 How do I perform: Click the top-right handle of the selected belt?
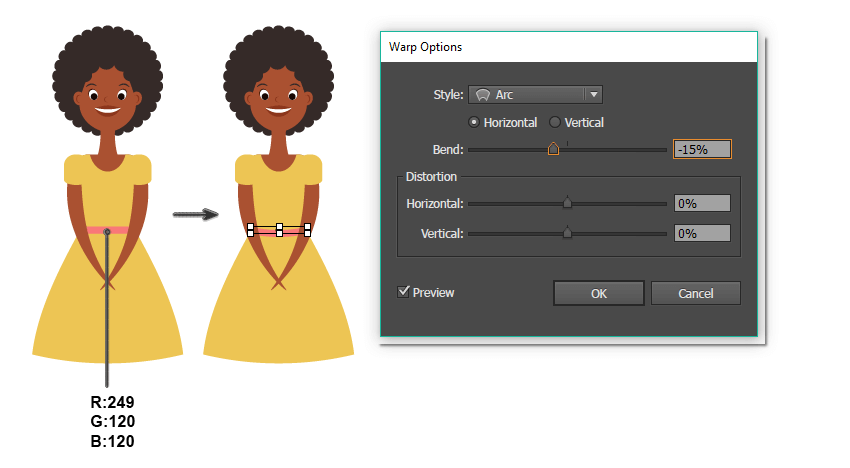[308, 225]
